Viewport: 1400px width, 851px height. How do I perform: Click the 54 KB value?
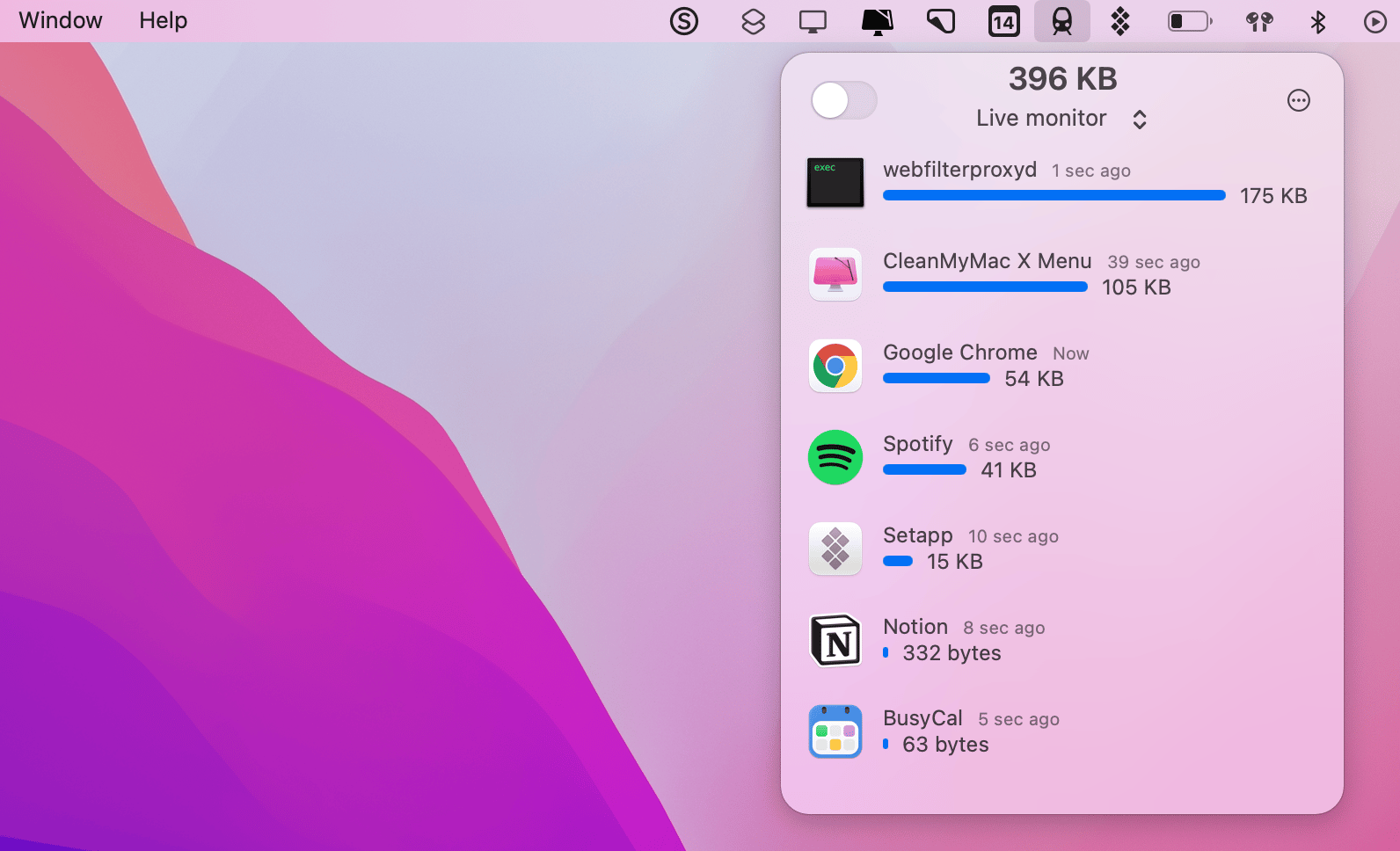tap(1034, 379)
